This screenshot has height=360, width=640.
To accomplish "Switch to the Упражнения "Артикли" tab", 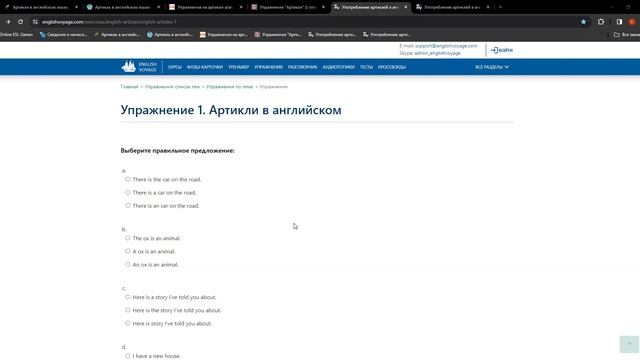I will [x=288, y=7].
